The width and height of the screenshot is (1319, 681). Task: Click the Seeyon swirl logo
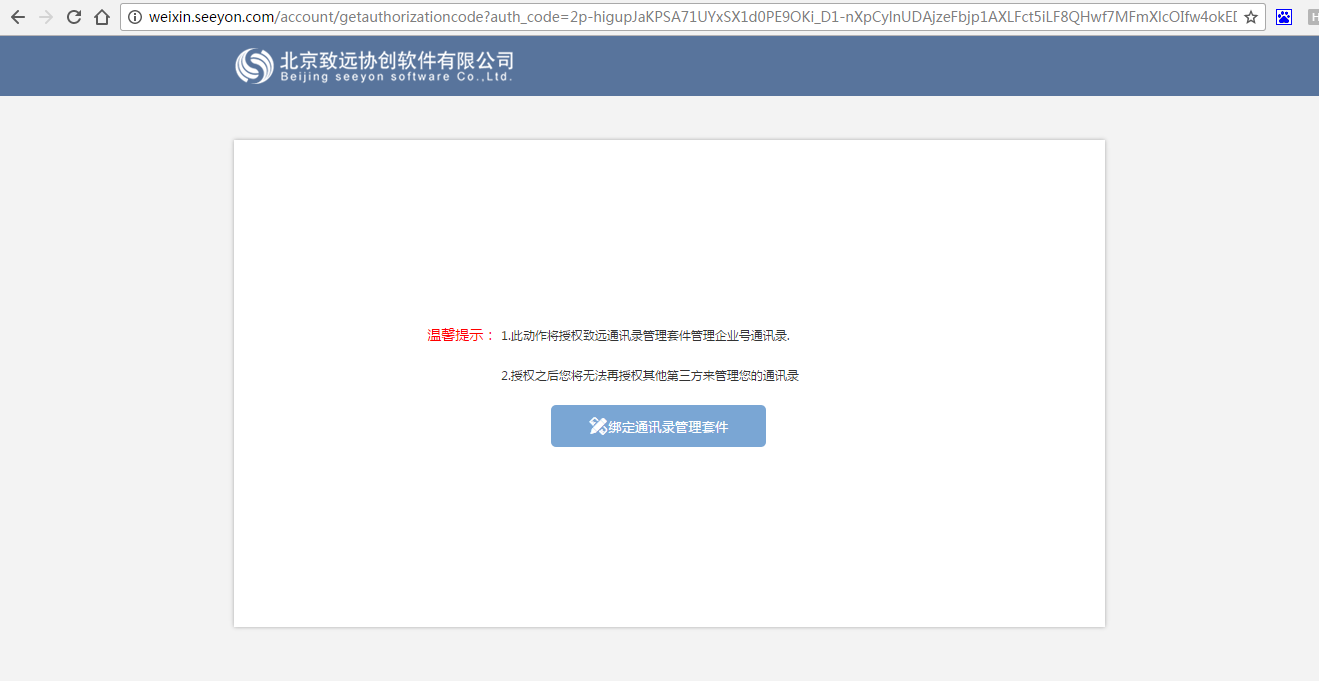(254, 66)
